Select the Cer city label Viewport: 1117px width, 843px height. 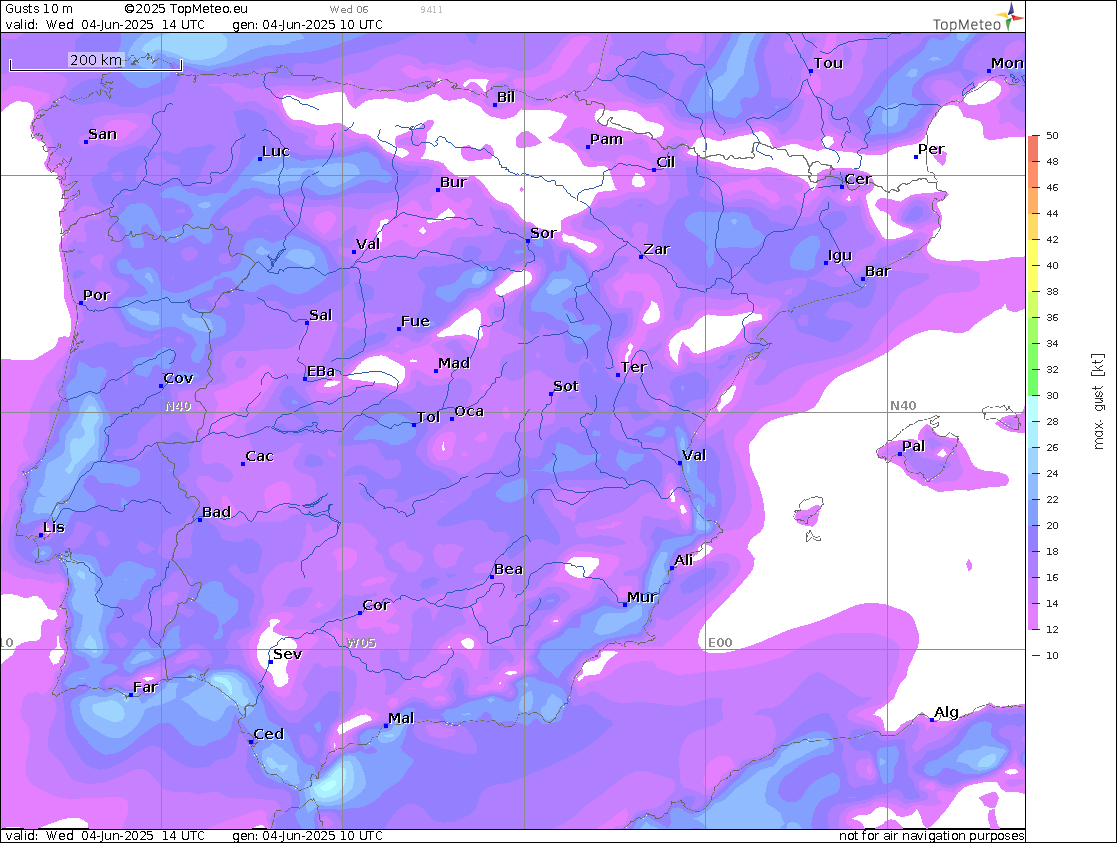(858, 179)
